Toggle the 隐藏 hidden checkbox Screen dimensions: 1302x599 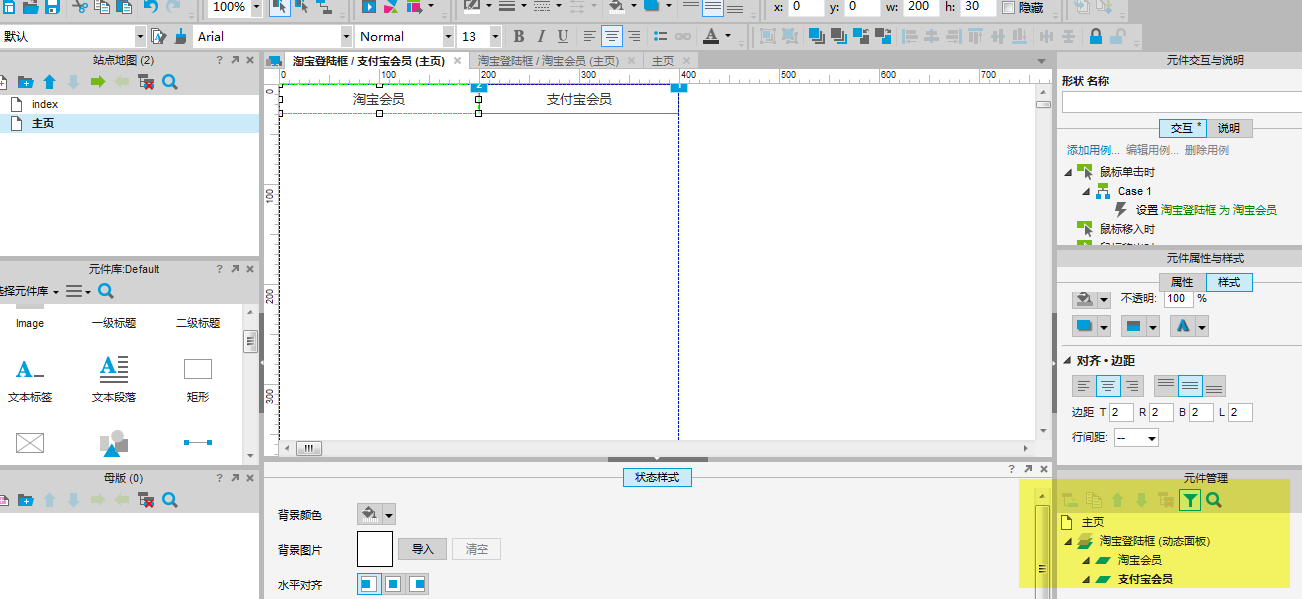(1008, 7)
